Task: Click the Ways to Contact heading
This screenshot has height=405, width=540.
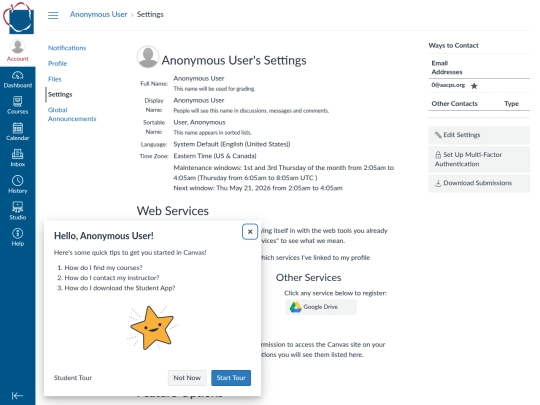Action: tap(454, 45)
